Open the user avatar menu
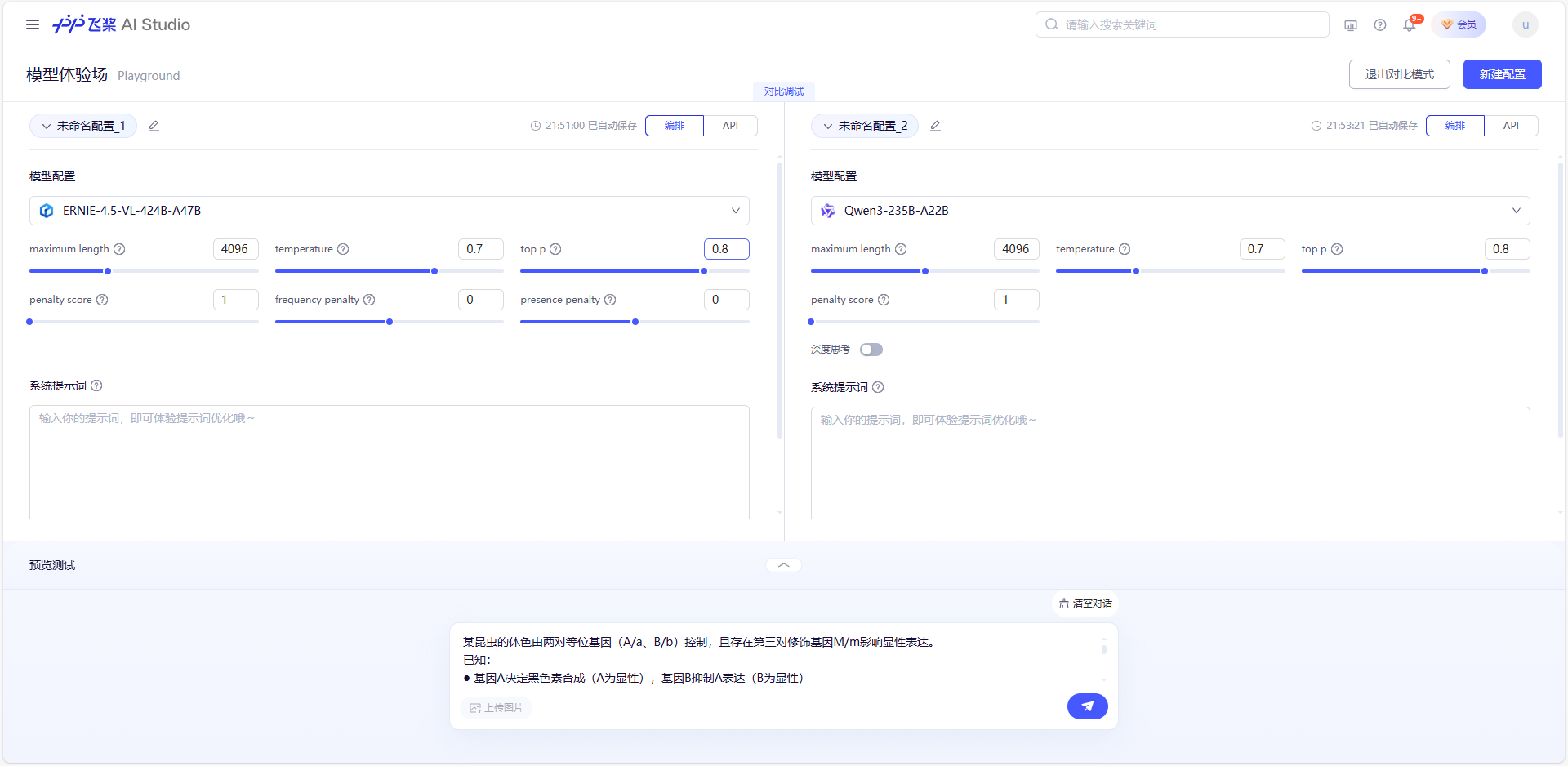This screenshot has width=1568, height=766. [1524, 24]
